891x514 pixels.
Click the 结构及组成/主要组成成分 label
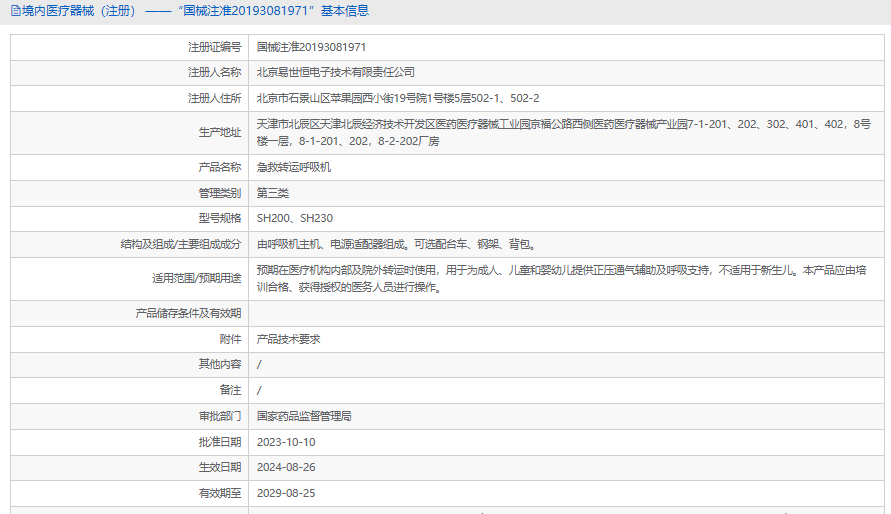point(181,244)
